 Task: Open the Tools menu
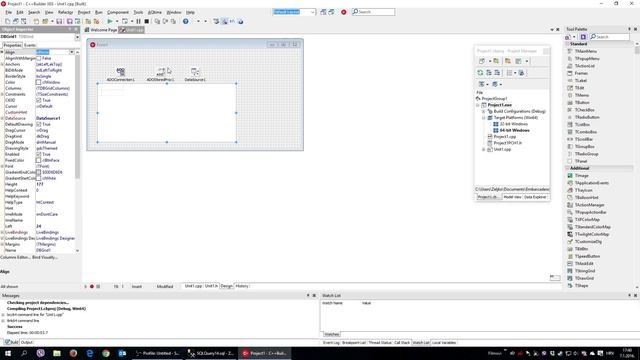coord(138,12)
